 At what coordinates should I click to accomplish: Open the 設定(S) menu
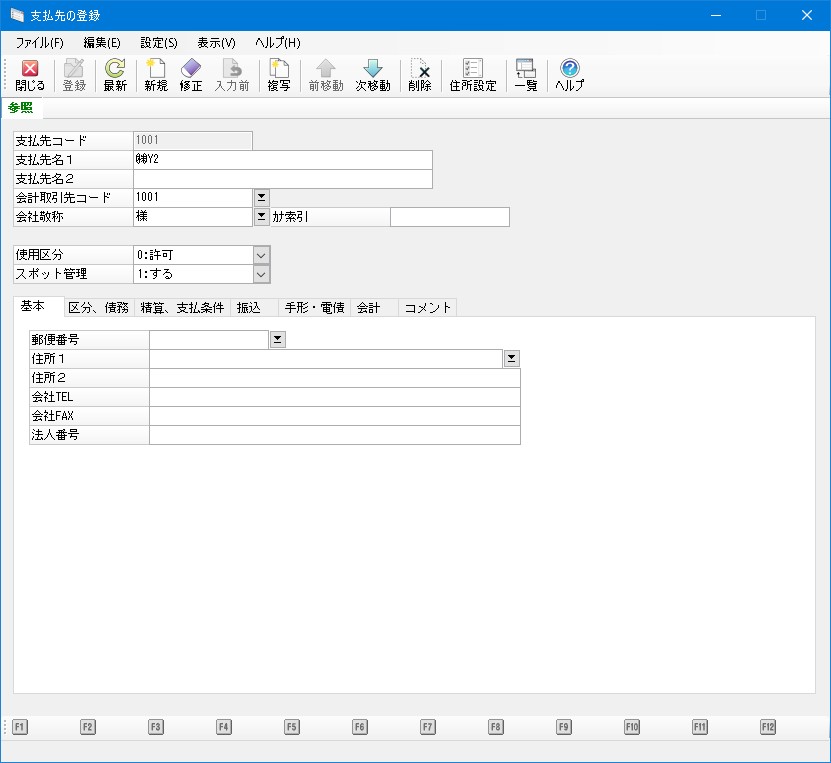tap(159, 43)
